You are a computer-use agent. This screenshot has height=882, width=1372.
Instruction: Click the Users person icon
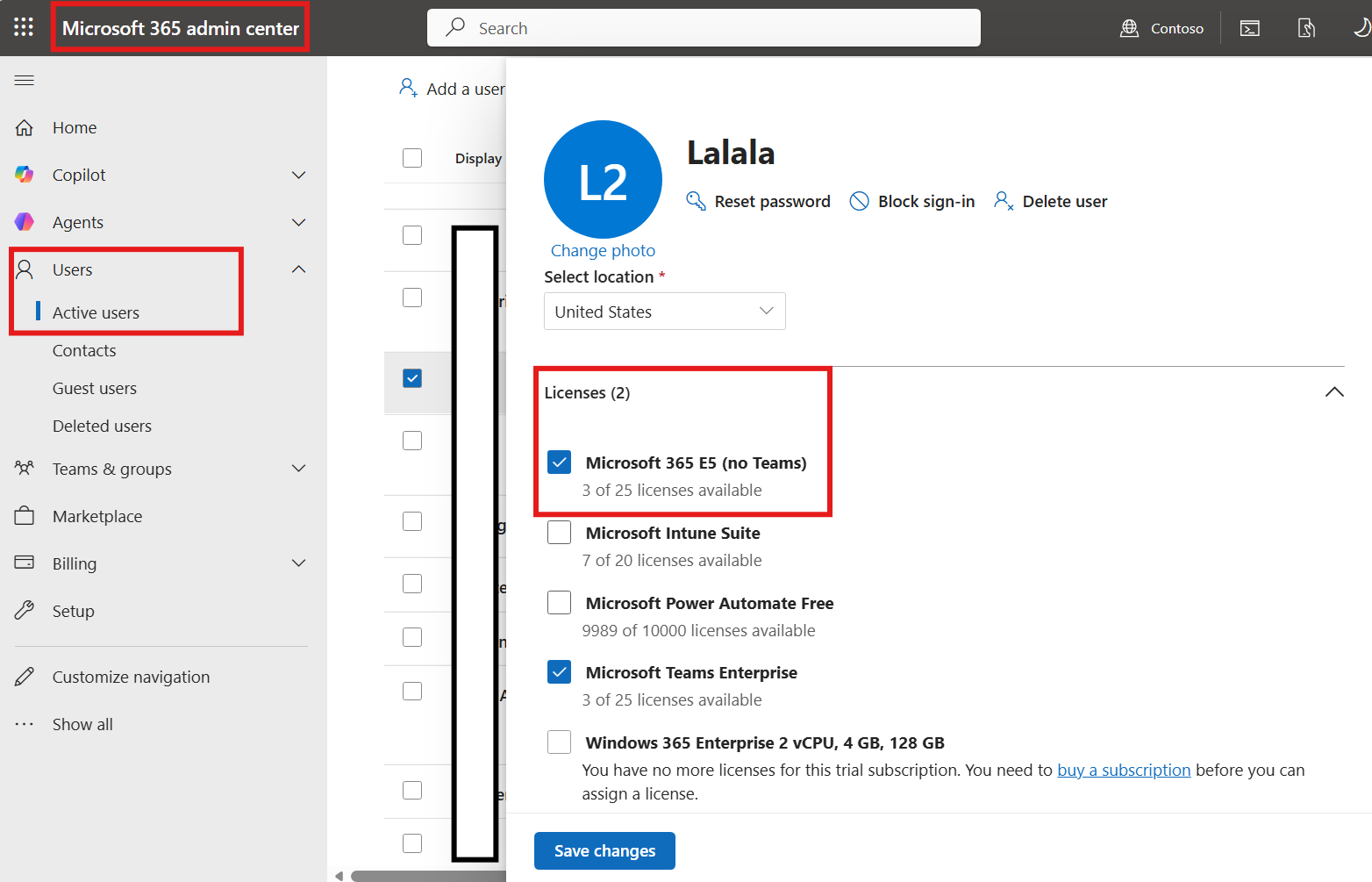pos(25,269)
